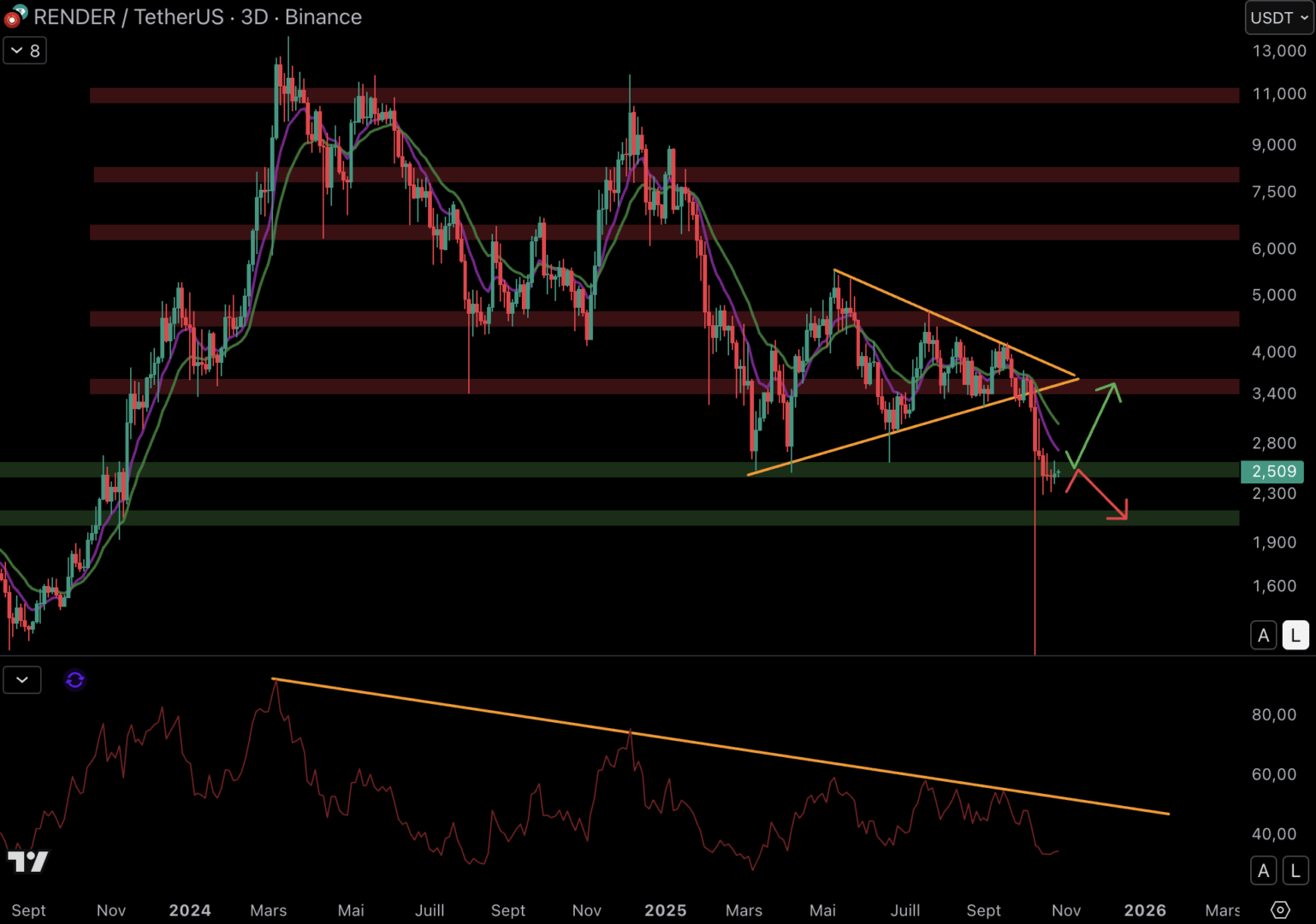Image resolution: width=1316 pixels, height=924 pixels.
Task: Expand the indicator legend showing 8
Action: (x=25, y=50)
